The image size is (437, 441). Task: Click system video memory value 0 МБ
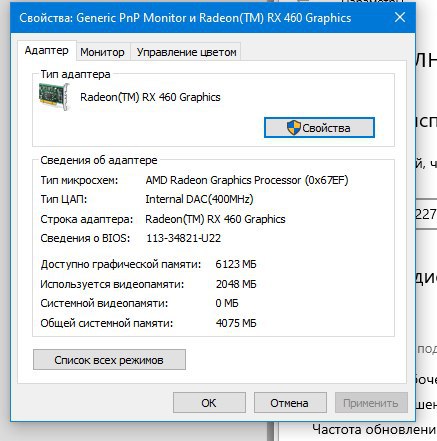point(227,303)
